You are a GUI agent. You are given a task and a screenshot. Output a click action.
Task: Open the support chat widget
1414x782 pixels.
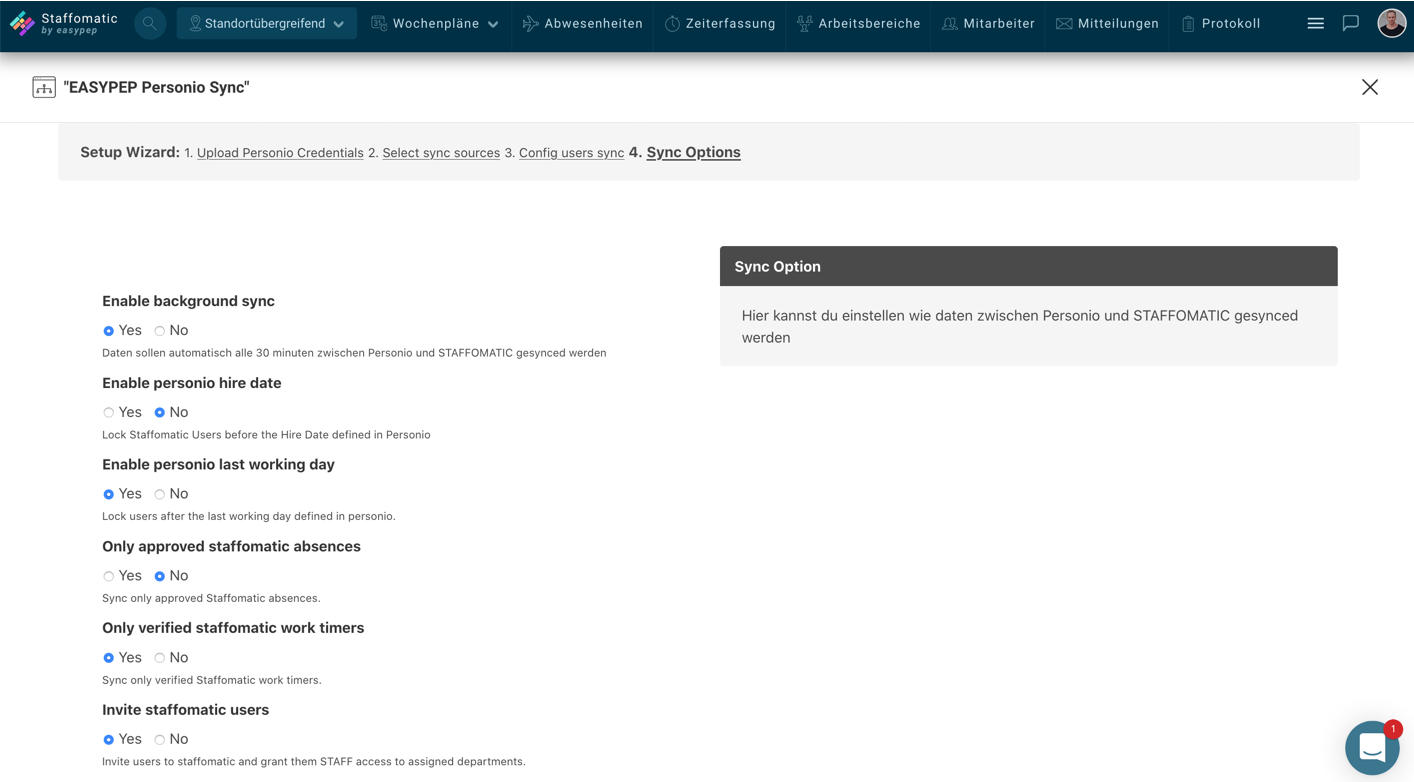1372,747
